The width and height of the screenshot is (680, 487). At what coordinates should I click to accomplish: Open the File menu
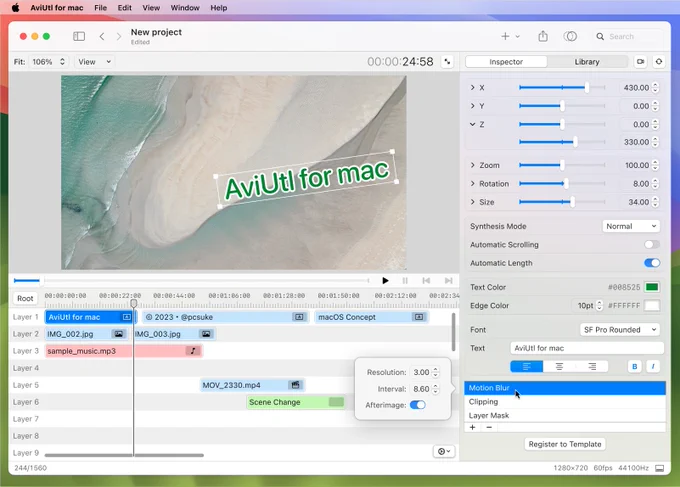pos(100,8)
